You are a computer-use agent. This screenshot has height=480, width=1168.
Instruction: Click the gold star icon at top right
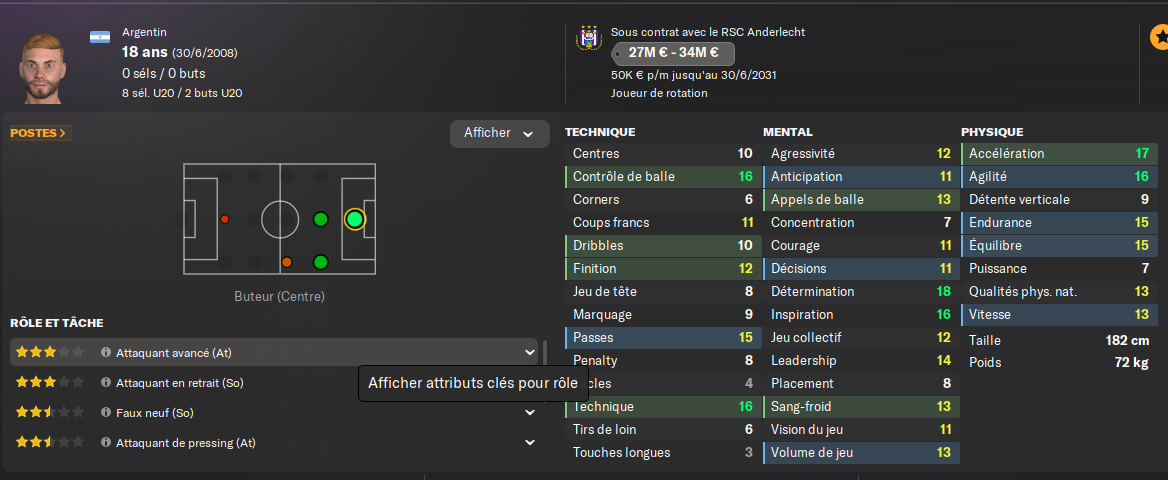point(1159,38)
